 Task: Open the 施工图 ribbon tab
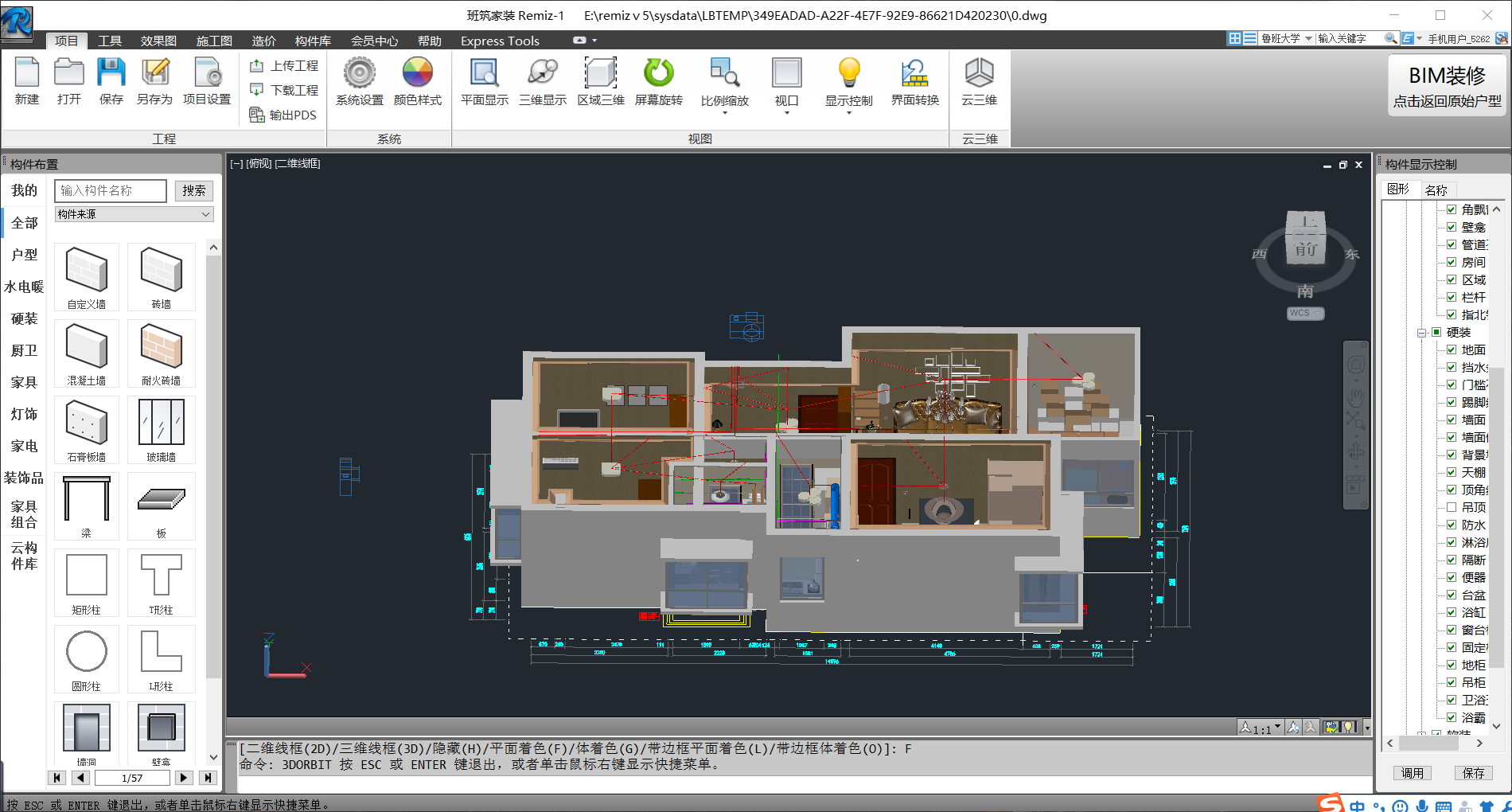(214, 41)
